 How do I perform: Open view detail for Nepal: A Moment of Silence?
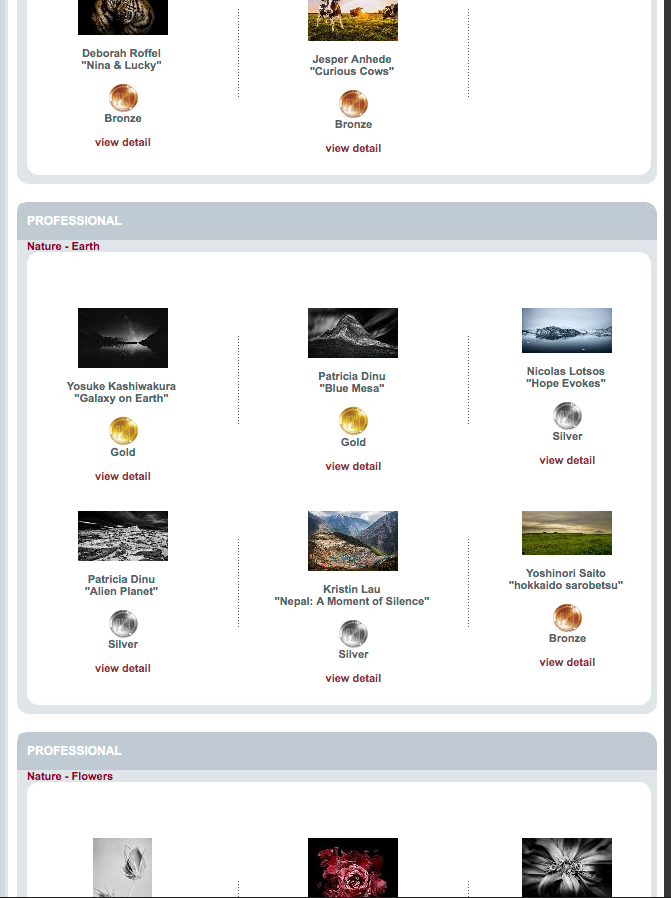[x=353, y=678]
